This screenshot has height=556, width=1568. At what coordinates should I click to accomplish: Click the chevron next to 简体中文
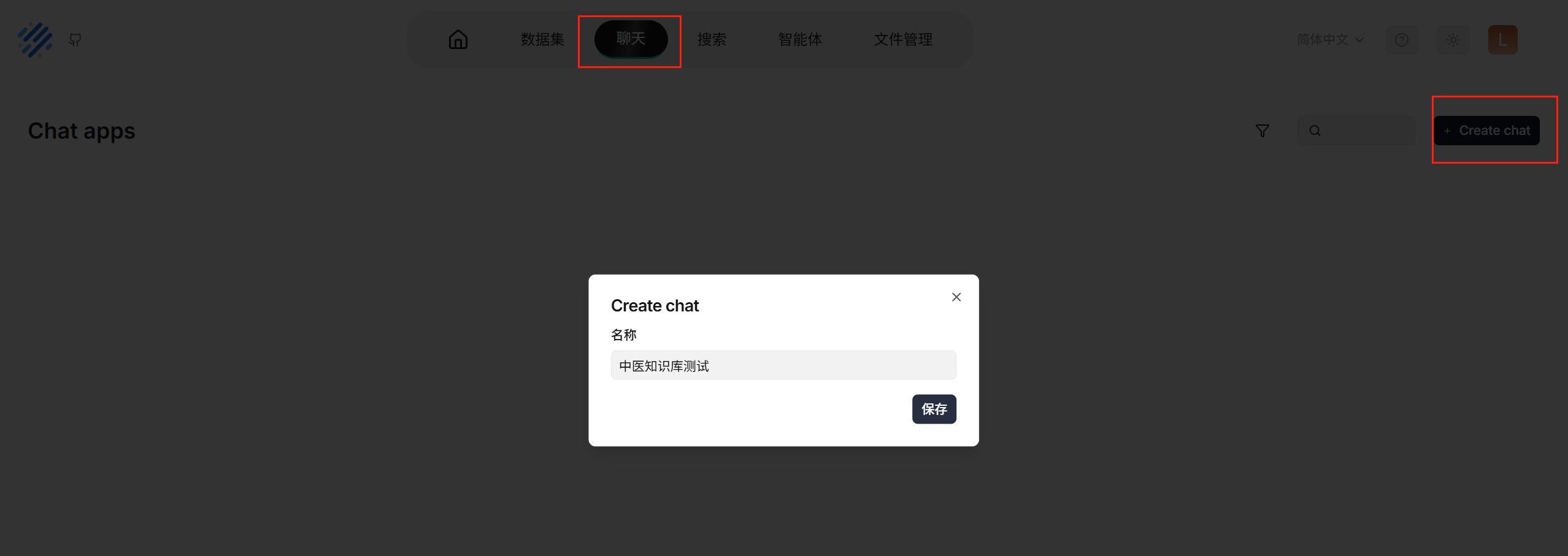(1359, 40)
